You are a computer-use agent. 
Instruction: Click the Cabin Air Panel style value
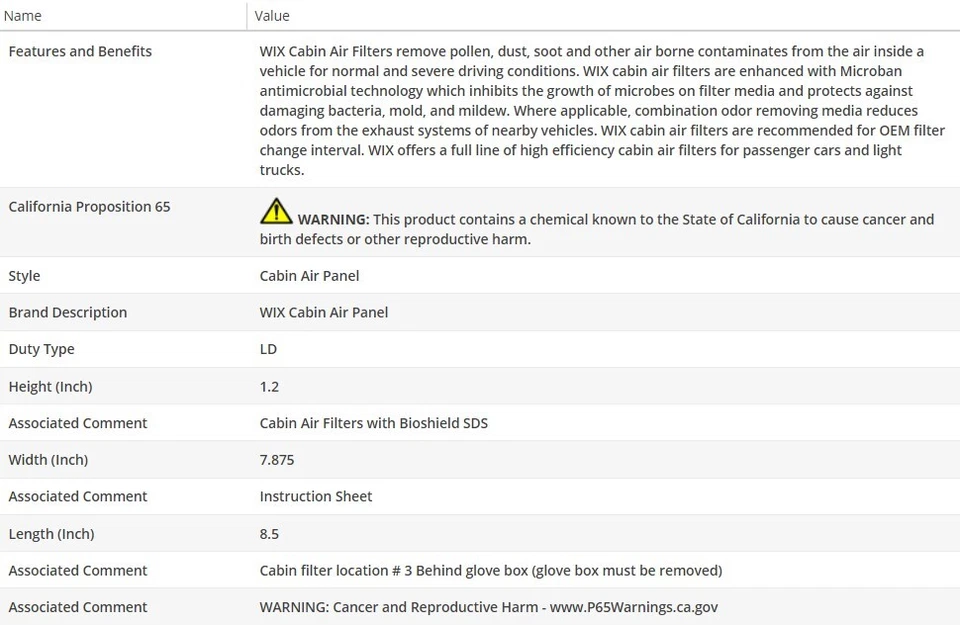coord(309,276)
